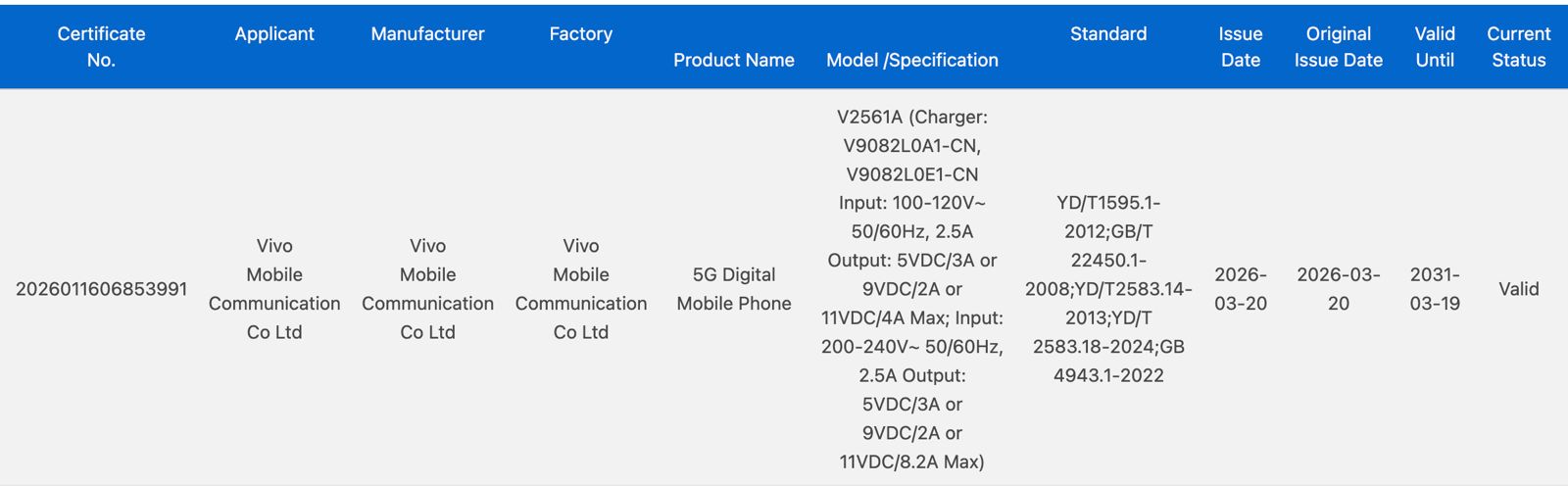
Task: Click the Original Issue Date header
Action: (x=1338, y=47)
